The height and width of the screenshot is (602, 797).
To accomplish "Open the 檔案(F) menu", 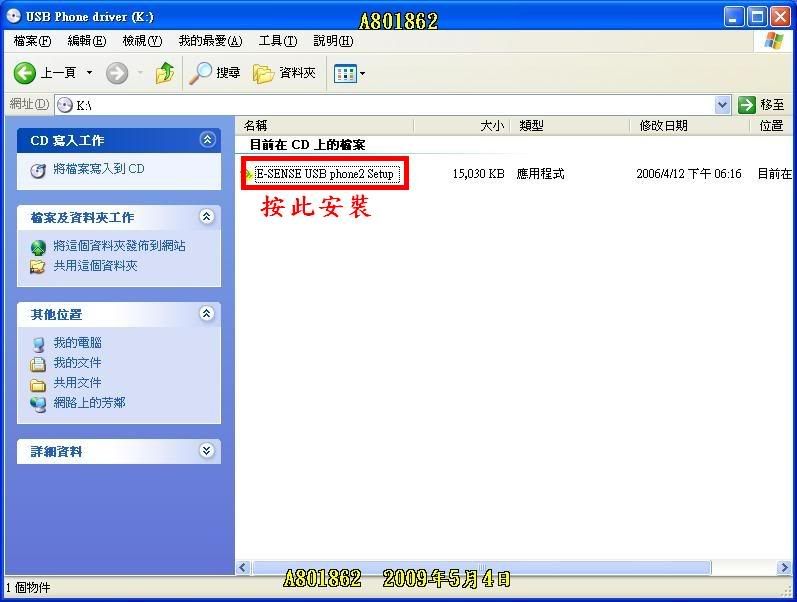I will pos(33,41).
